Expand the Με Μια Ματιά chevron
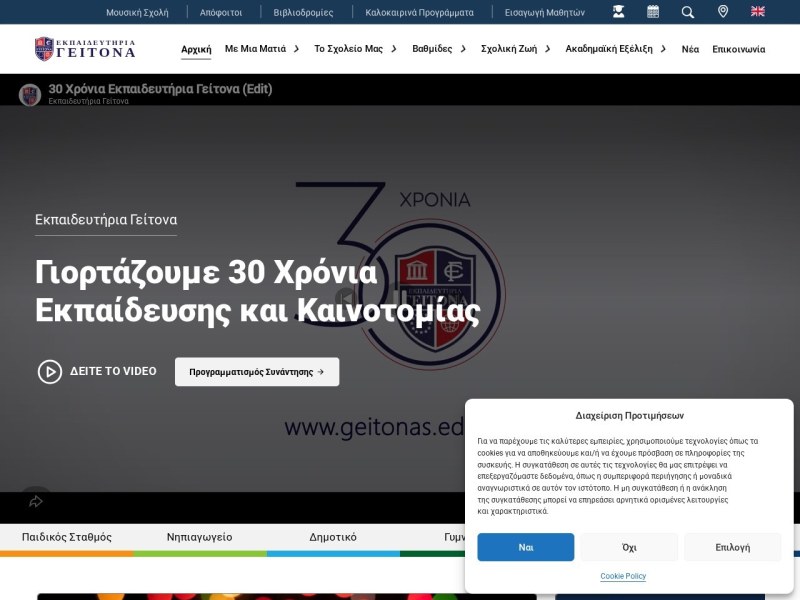The width and height of the screenshot is (800, 600). click(296, 49)
